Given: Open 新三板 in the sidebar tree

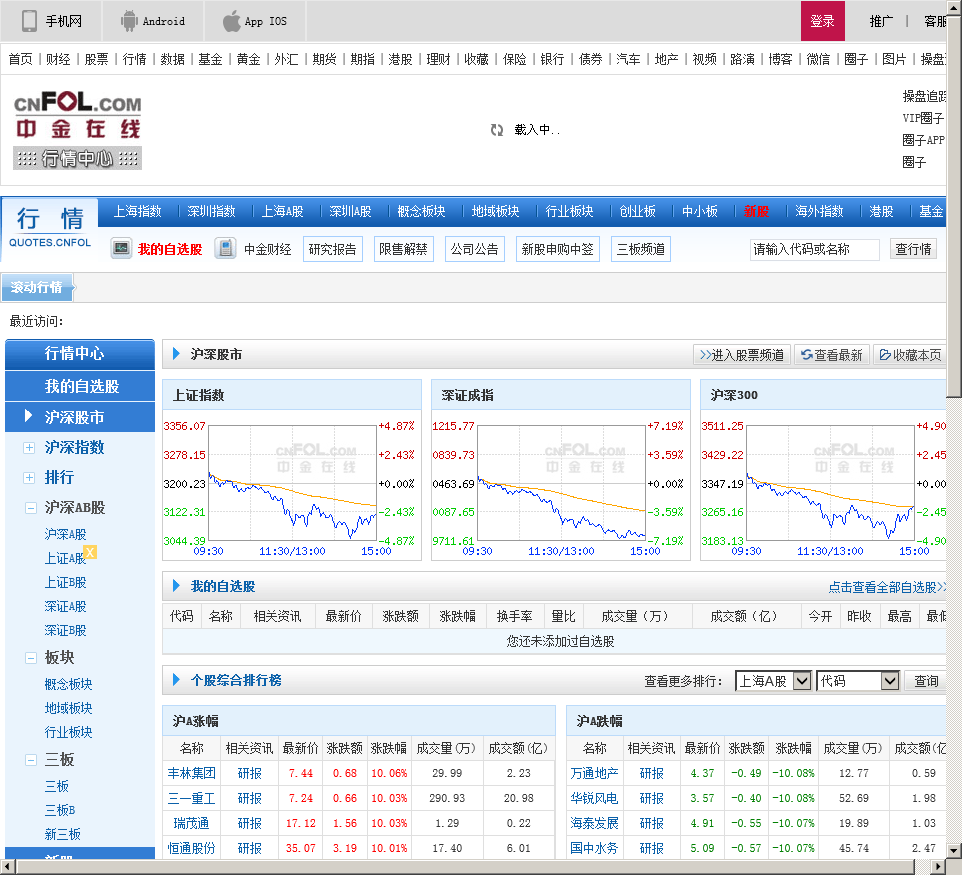Looking at the screenshot, I should click(63, 834).
